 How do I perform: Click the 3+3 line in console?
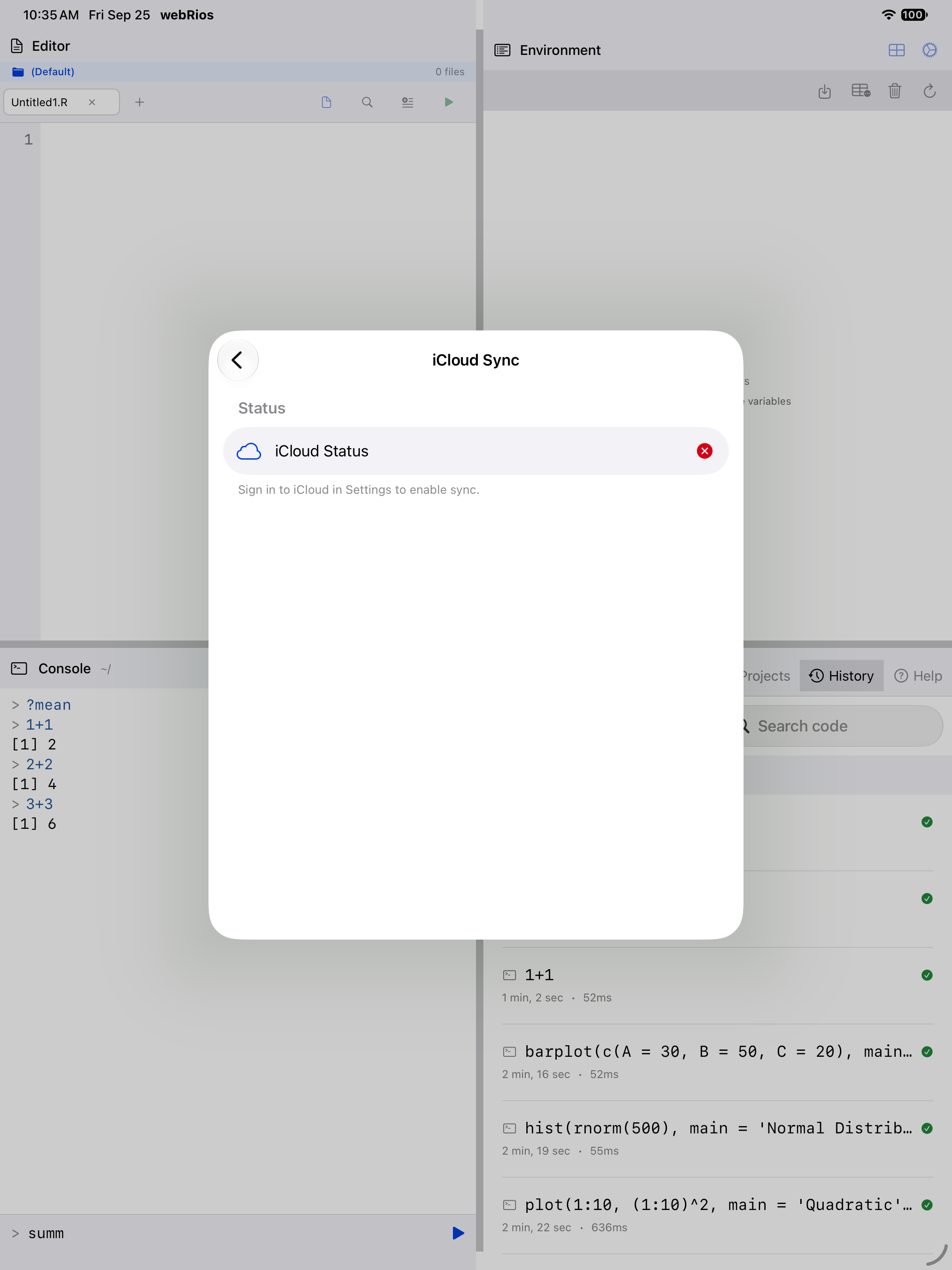[39, 804]
